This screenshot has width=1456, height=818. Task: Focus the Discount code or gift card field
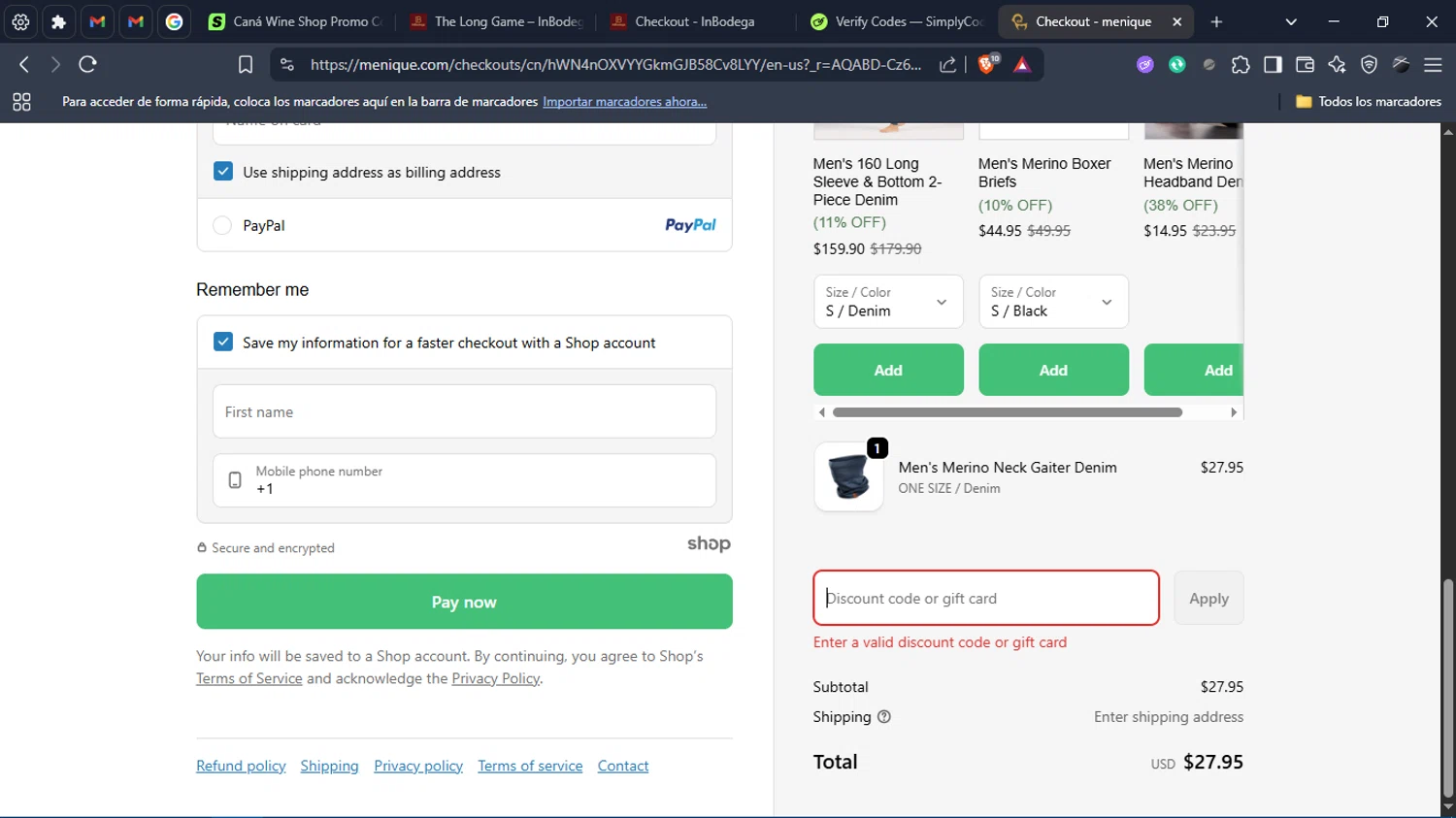pyautogui.click(x=986, y=598)
